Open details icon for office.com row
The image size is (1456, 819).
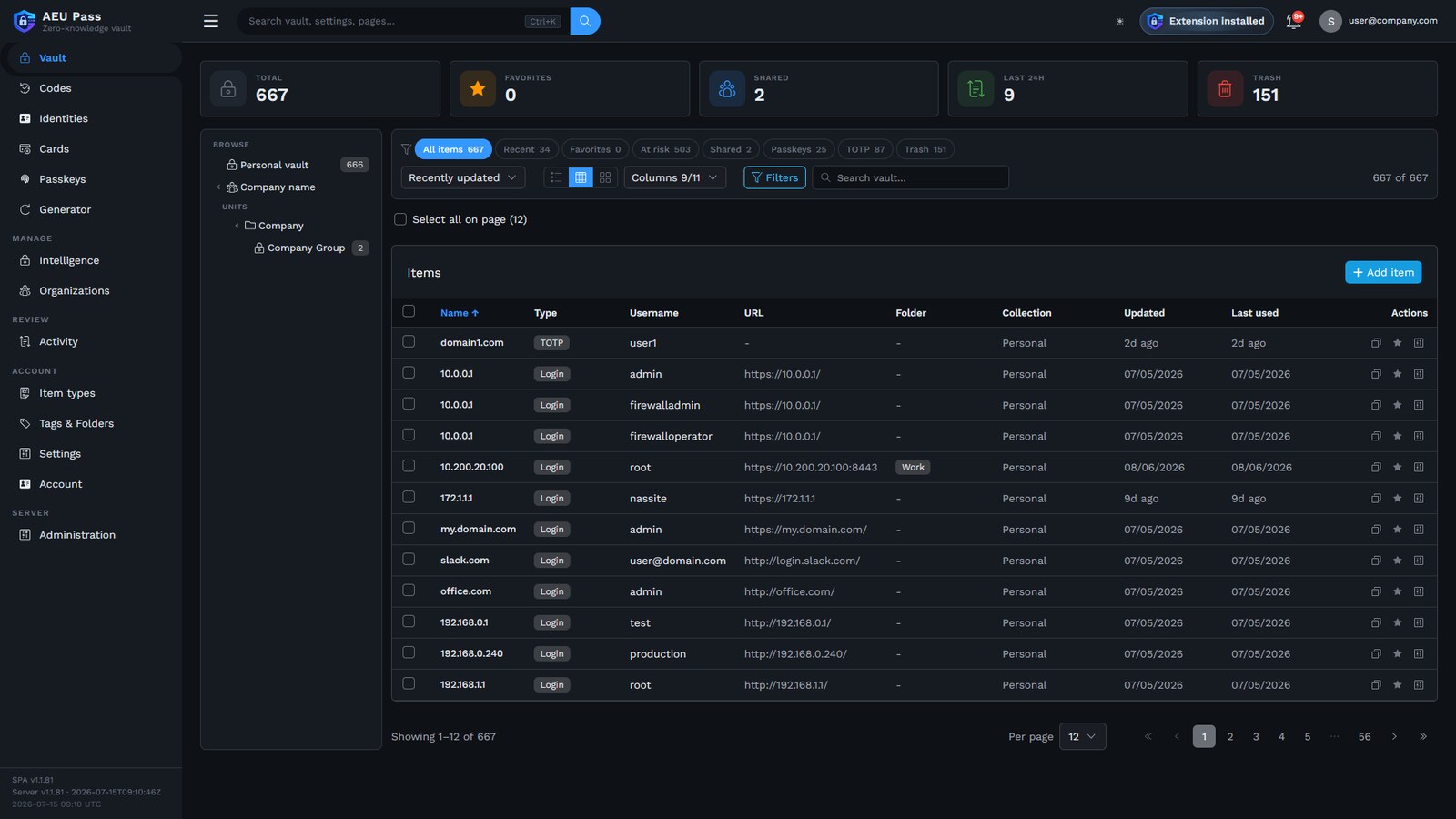coord(1419,591)
